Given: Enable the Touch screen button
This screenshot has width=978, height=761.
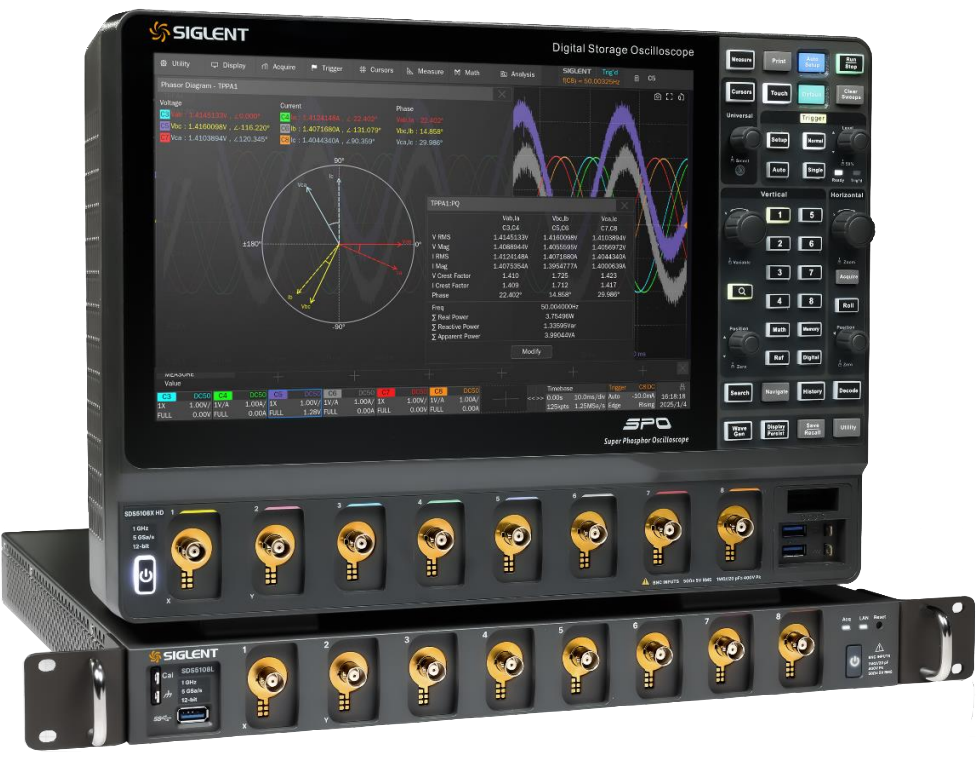Looking at the screenshot, I should point(777,92).
